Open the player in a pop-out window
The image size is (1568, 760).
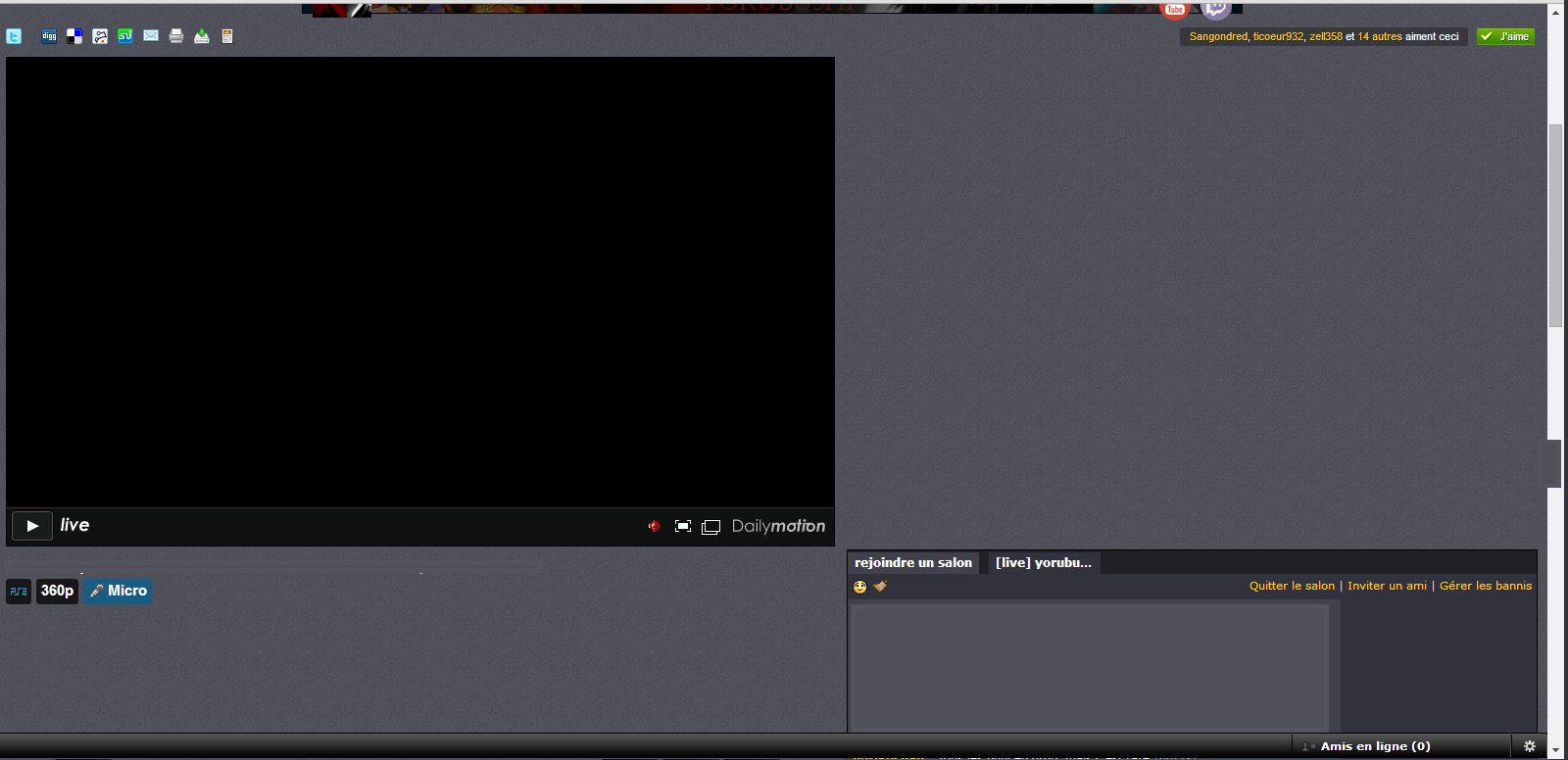pyautogui.click(x=711, y=527)
